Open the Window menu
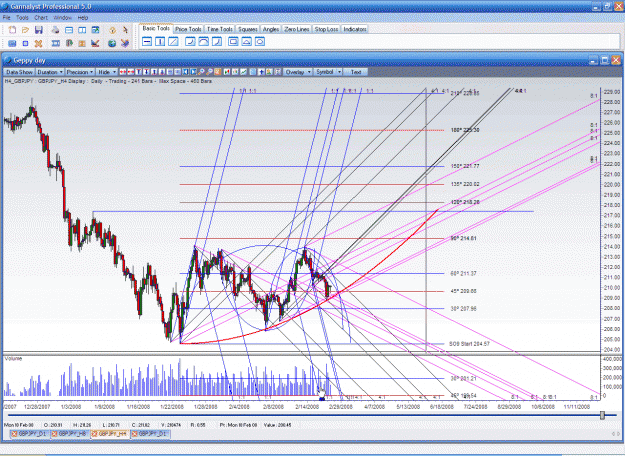 (62, 18)
